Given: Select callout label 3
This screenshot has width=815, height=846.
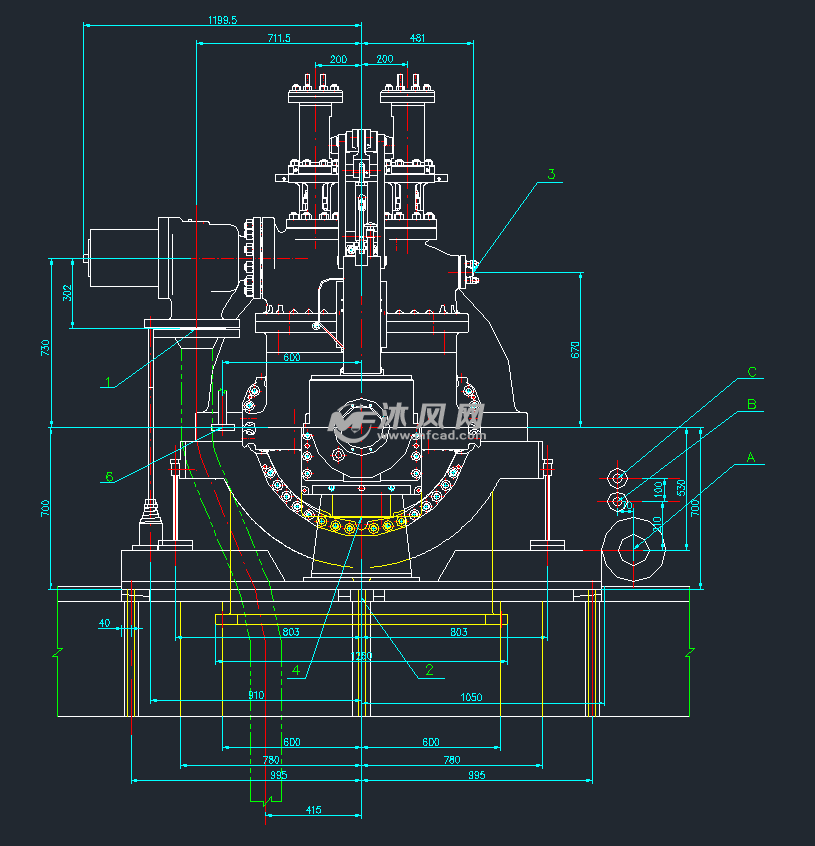Looking at the screenshot, I should click(x=551, y=175).
